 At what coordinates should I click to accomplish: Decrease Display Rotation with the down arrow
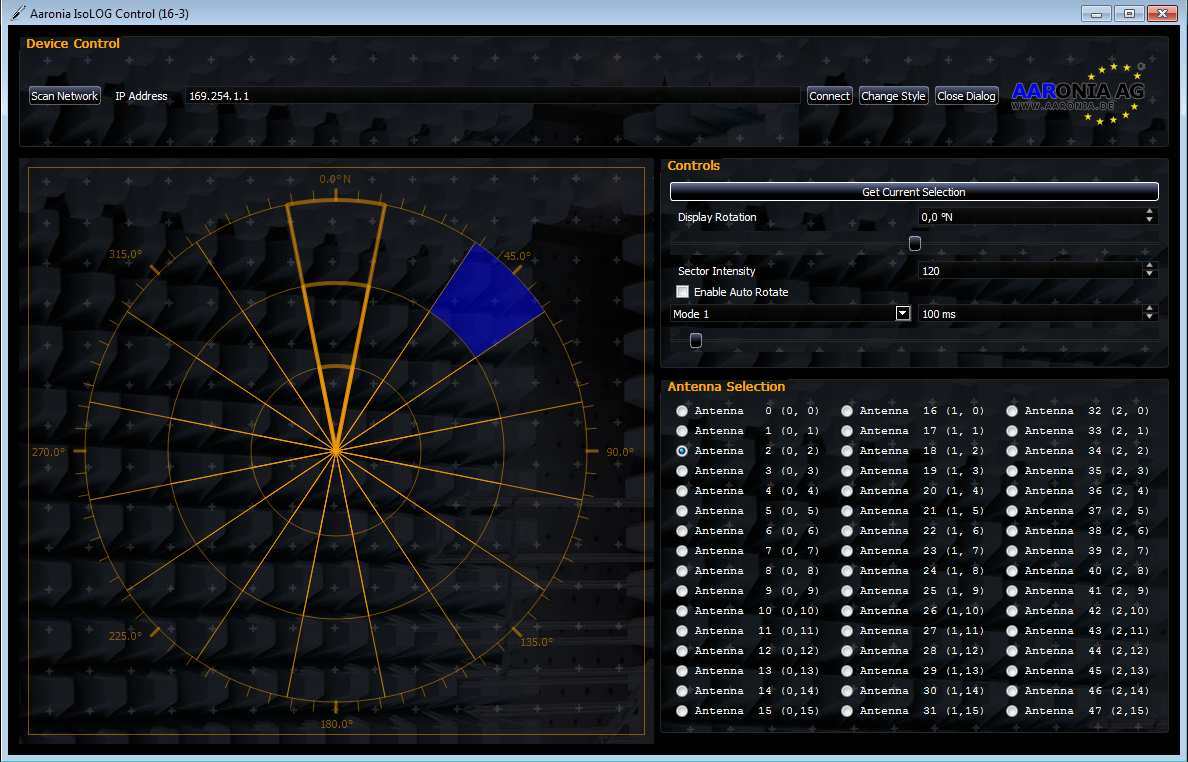click(1149, 221)
